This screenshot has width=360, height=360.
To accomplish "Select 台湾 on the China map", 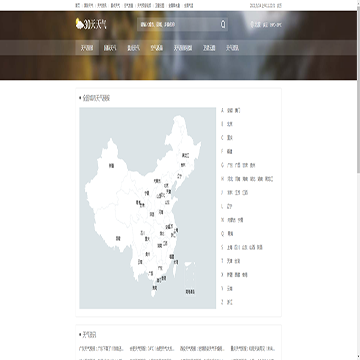I will (176, 262).
